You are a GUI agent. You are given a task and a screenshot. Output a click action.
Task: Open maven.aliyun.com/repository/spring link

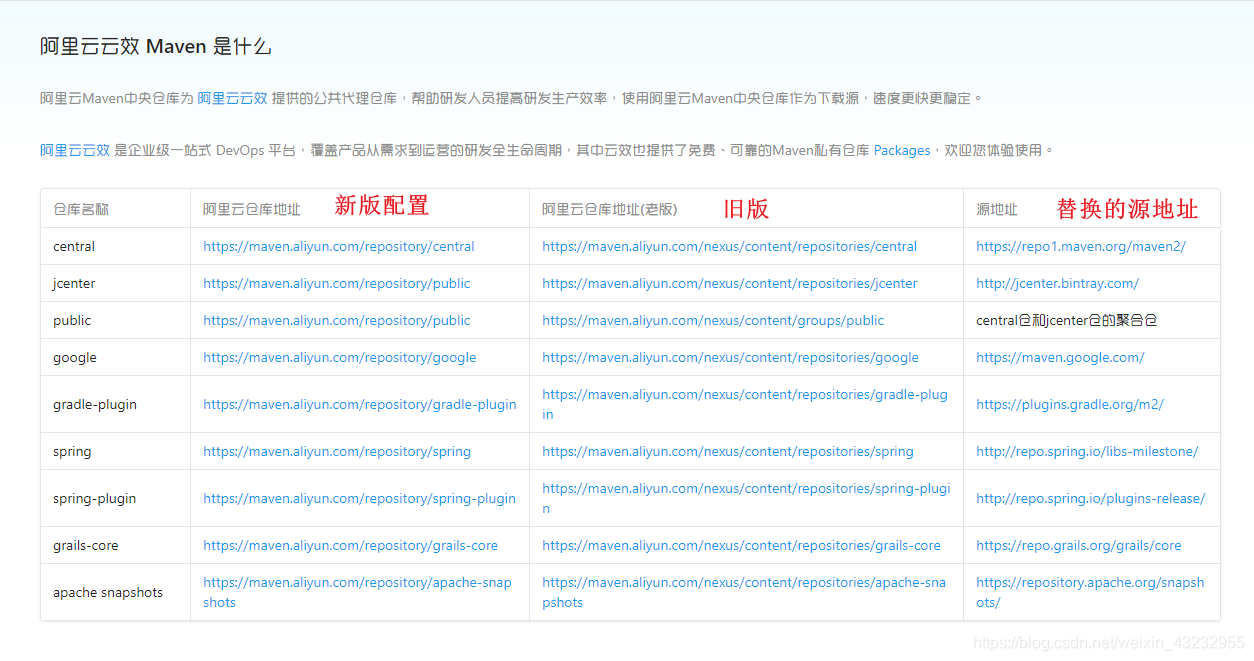click(x=337, y=451)
